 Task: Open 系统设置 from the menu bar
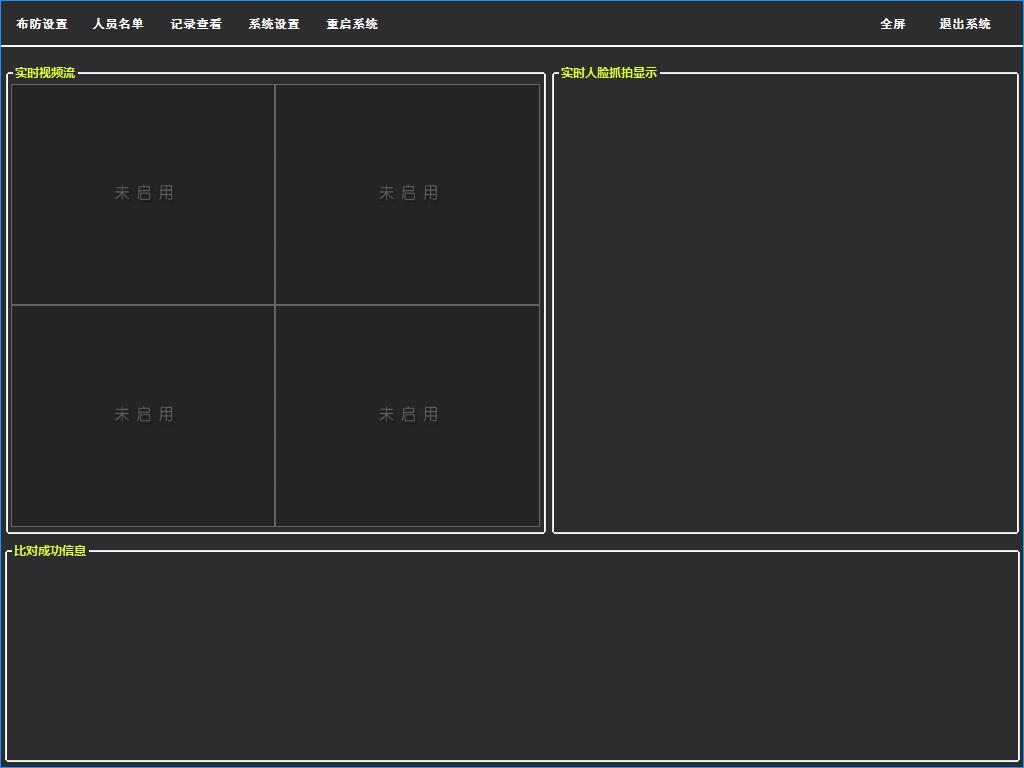tap(274, 24)
